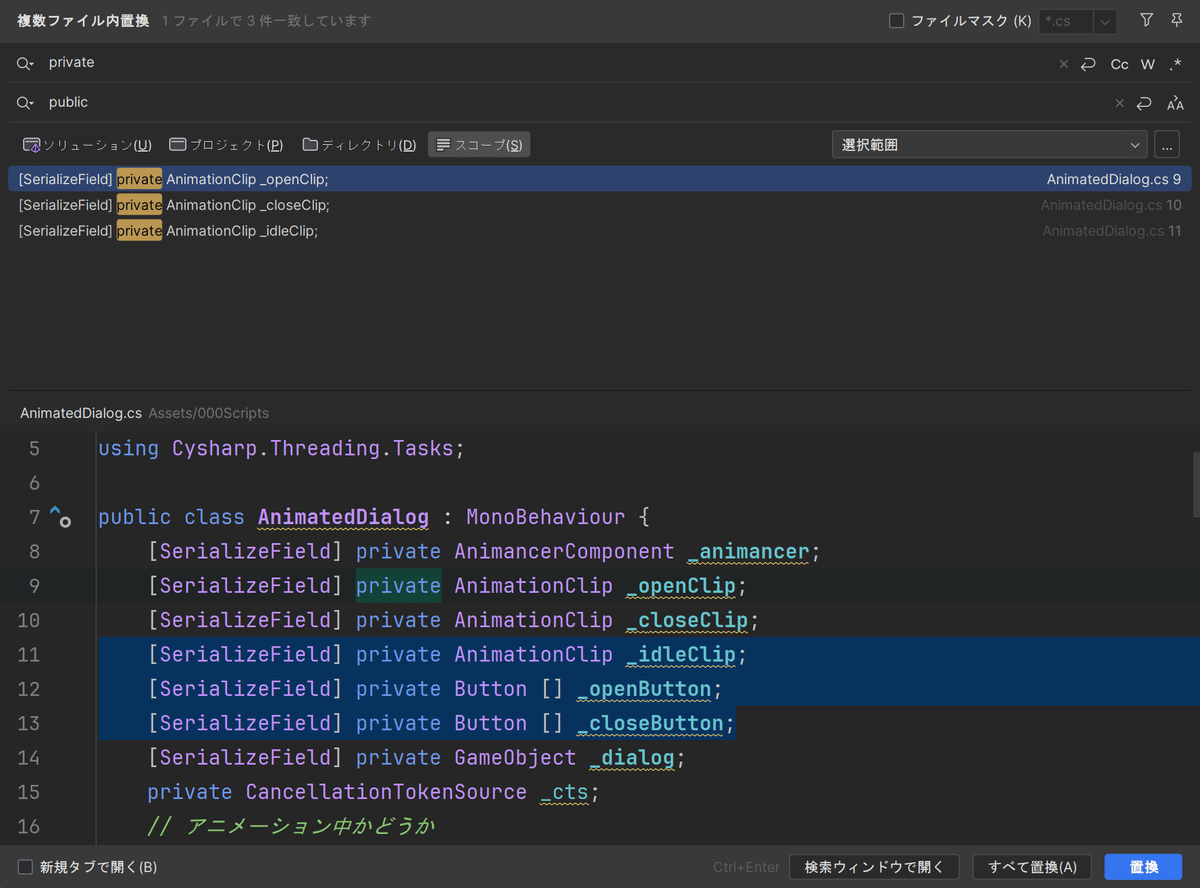Clear the replace field with the X icon
The height and width of the screenshot is (888, 1200).
coord(1119,102)
